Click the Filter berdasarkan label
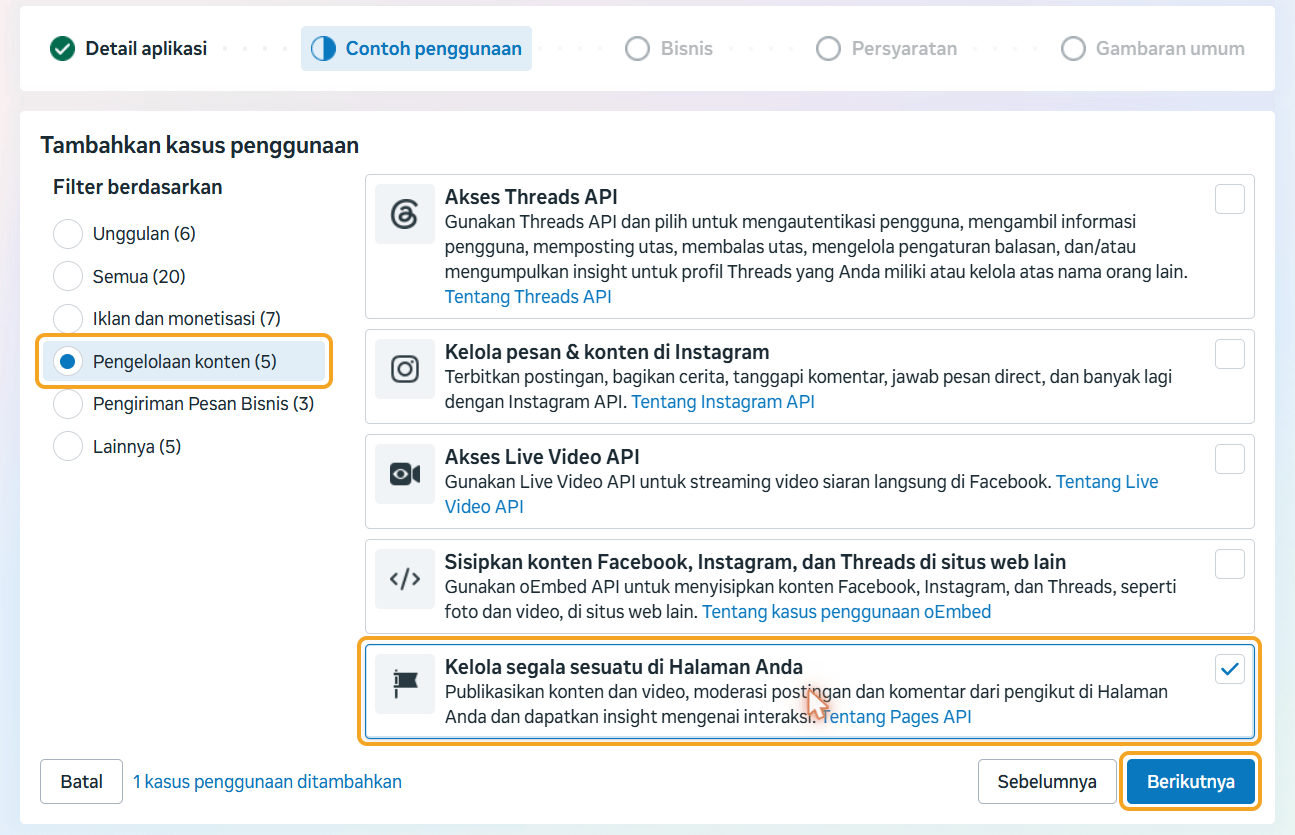 tap(138, 187)
